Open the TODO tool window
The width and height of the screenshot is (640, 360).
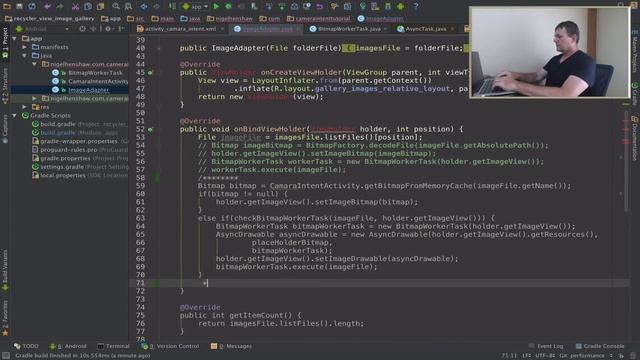[27, 346]
